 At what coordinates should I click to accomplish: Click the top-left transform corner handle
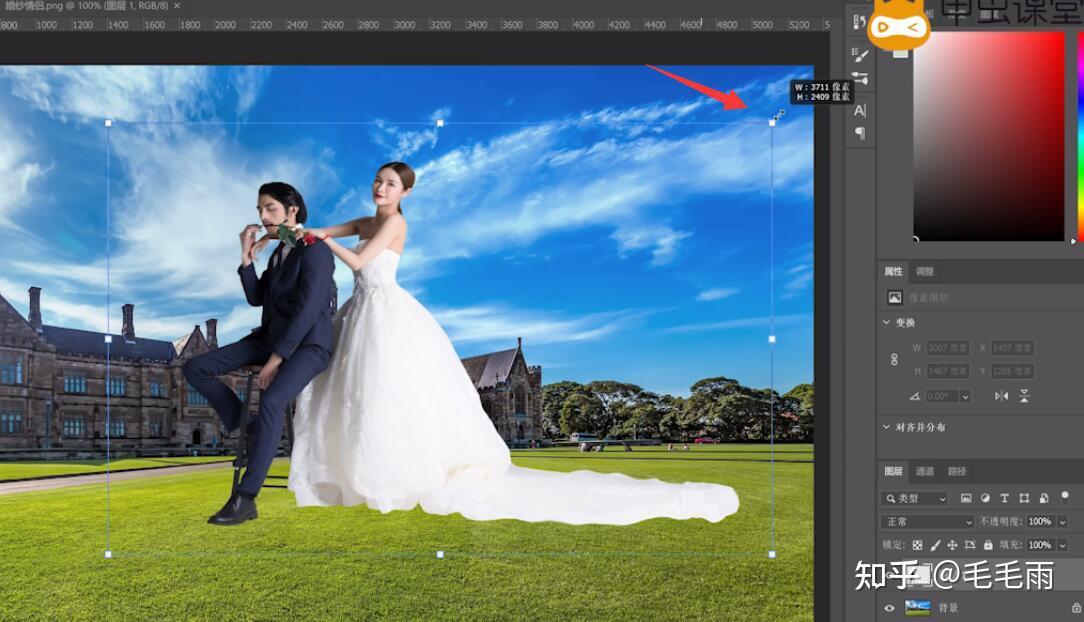109,123
